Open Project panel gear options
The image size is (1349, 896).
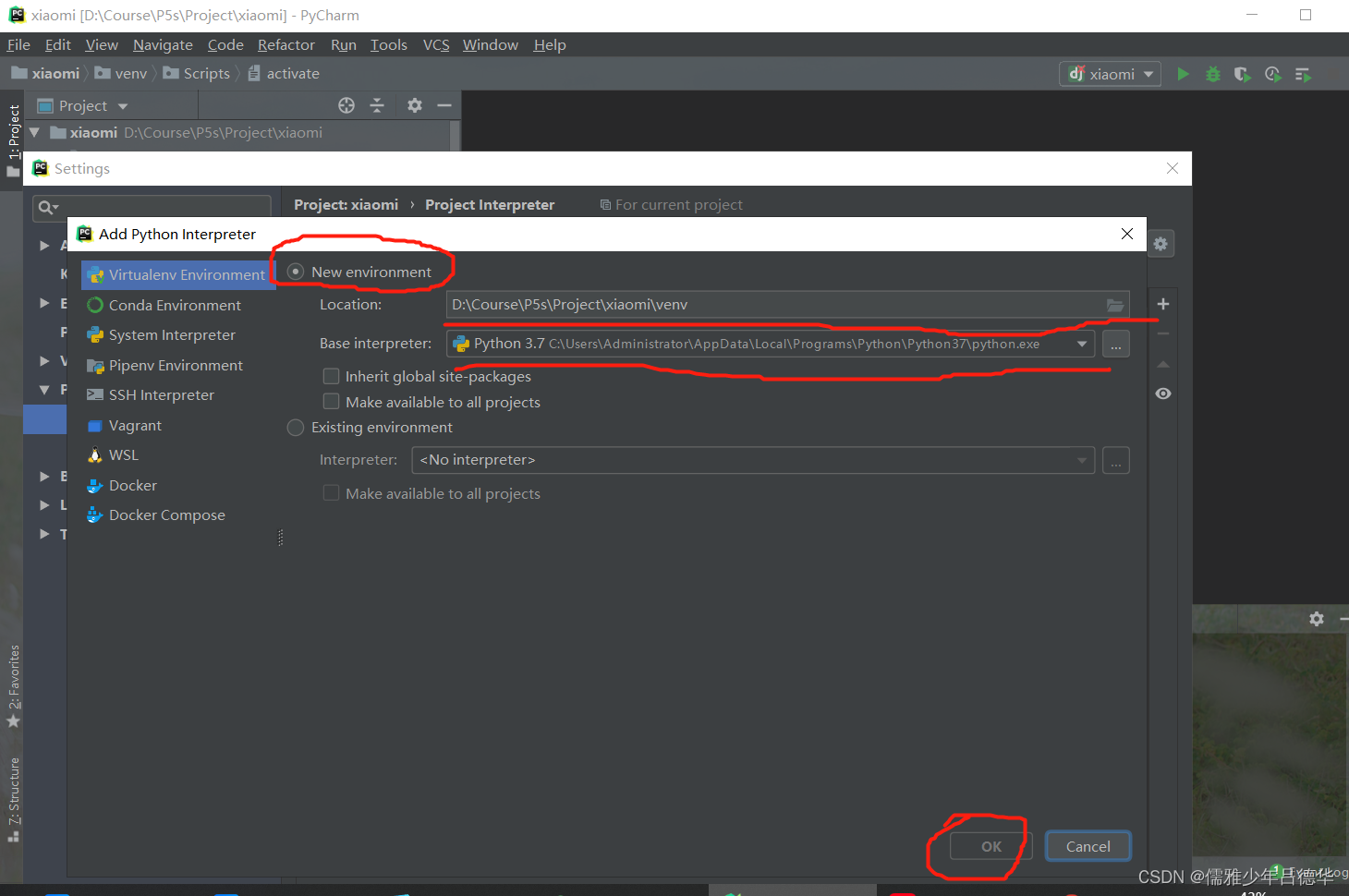tap(415, 105)
